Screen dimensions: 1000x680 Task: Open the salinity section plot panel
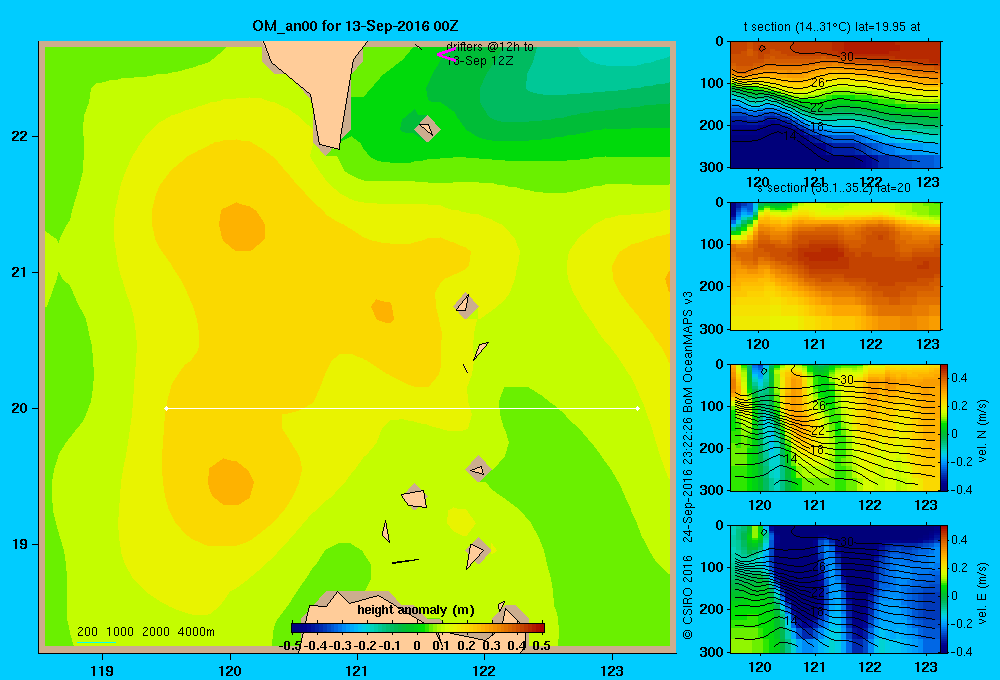click(835, 265)
